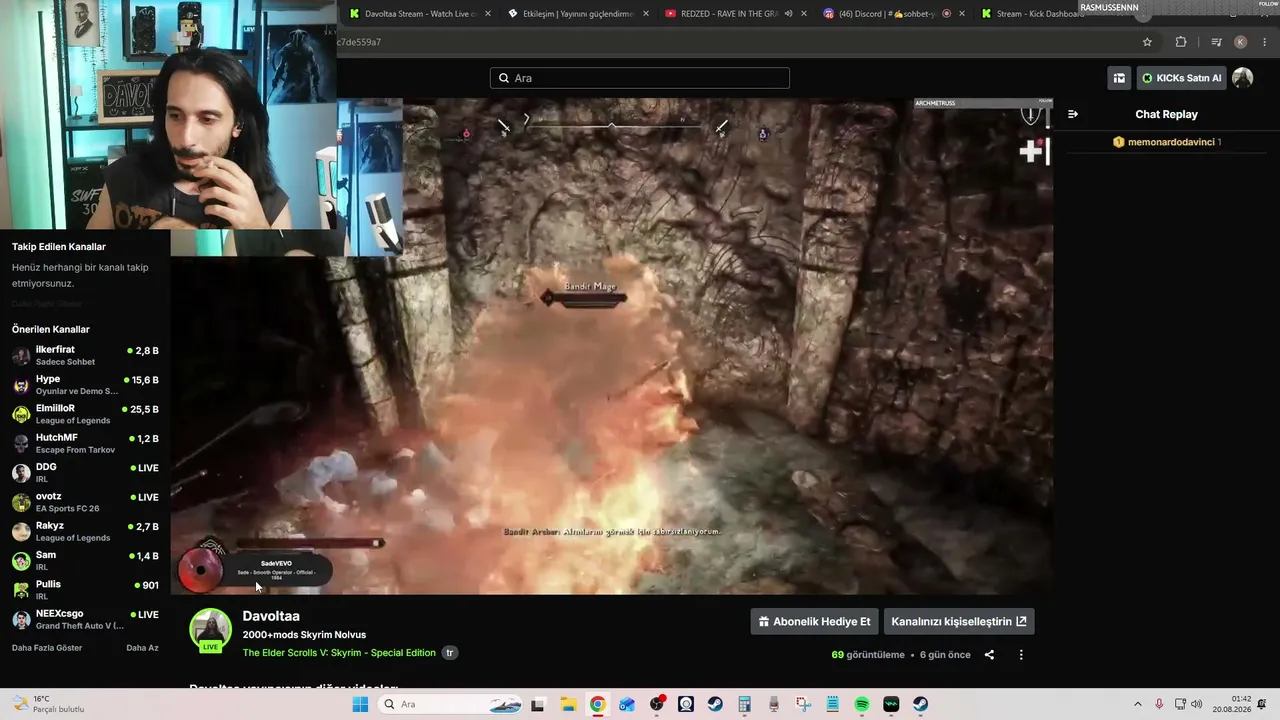
Task: Open the browser extensions puzzle icon
Action: coord(1181,42)
